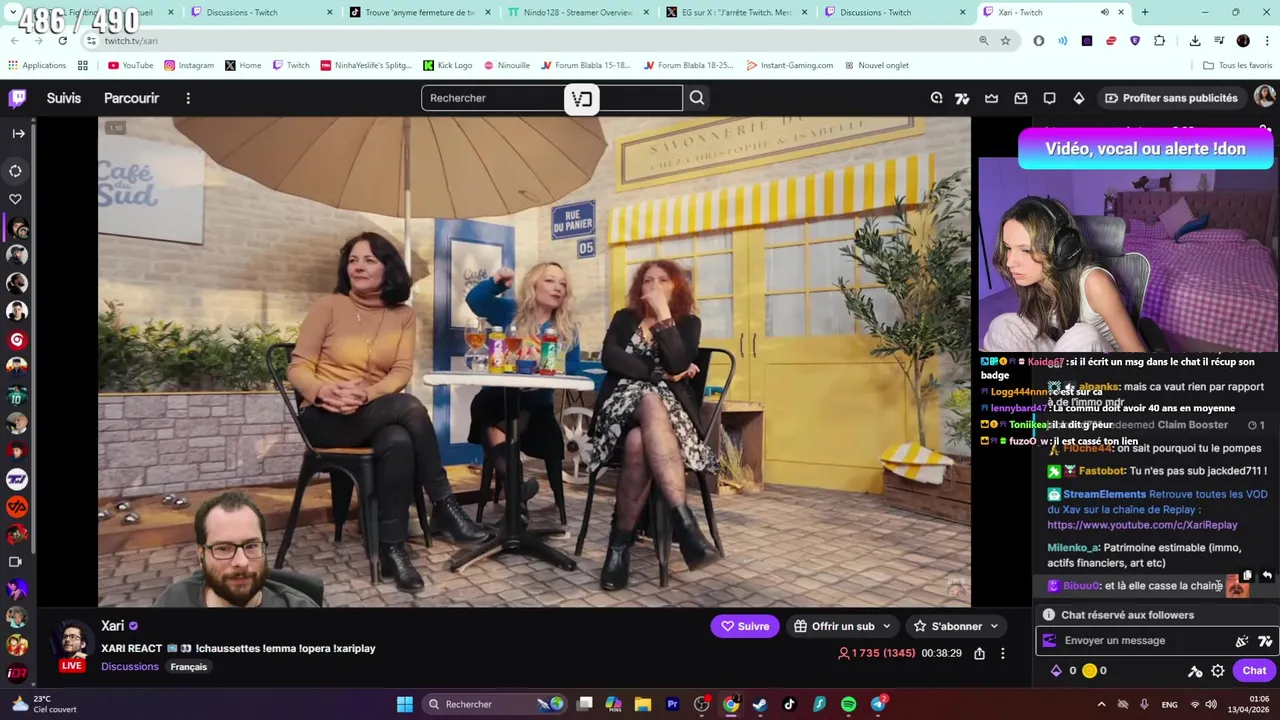Viewport: 1280px width, 720px height.
Task: Open the Kick Logo bookmark
Action: point(447,65)
